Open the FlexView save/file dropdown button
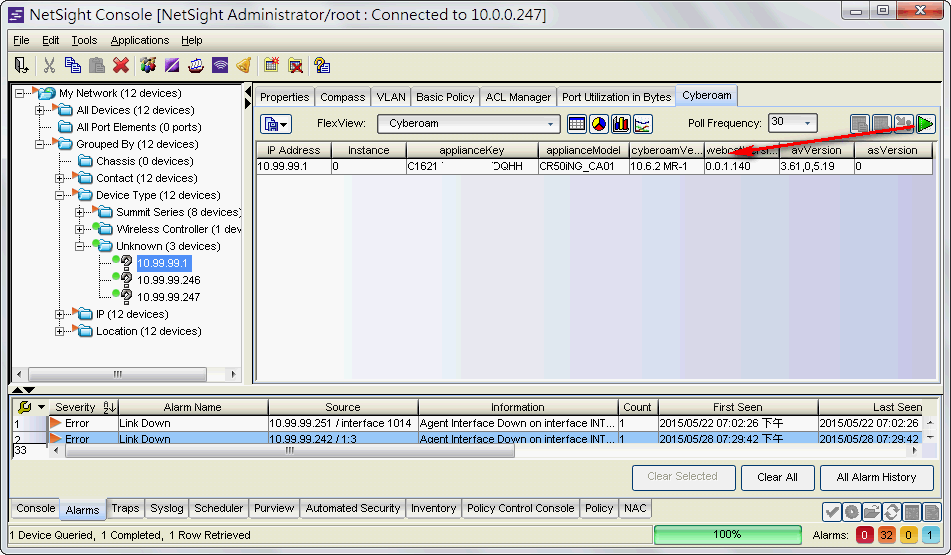 click(x=276, y=124)
